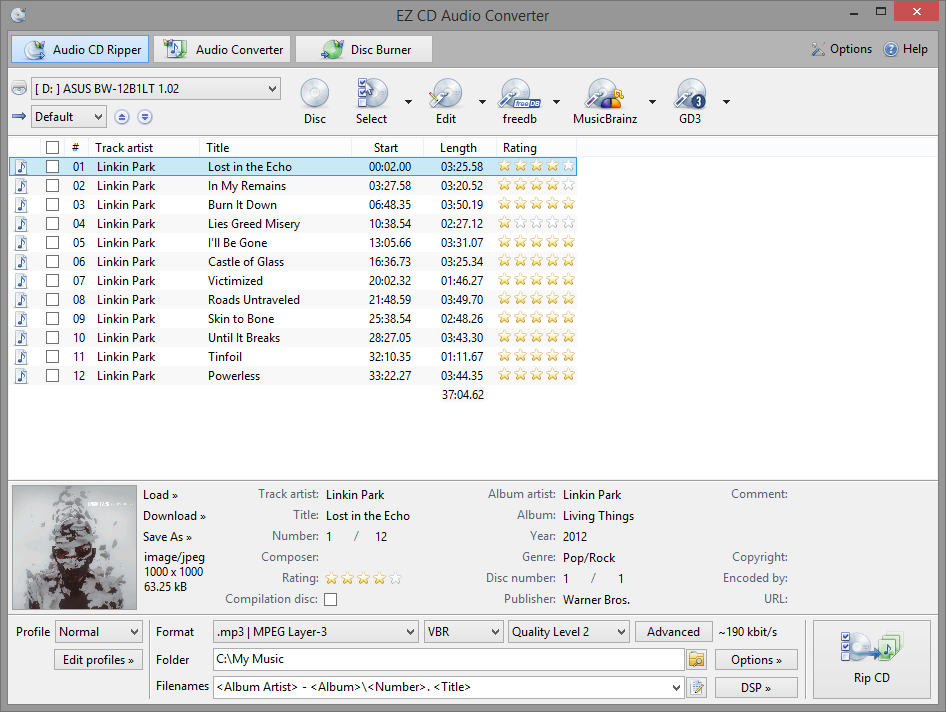Check the box for I'll Be Gone
Screen dimensions: 946x712
coord(52,243)
